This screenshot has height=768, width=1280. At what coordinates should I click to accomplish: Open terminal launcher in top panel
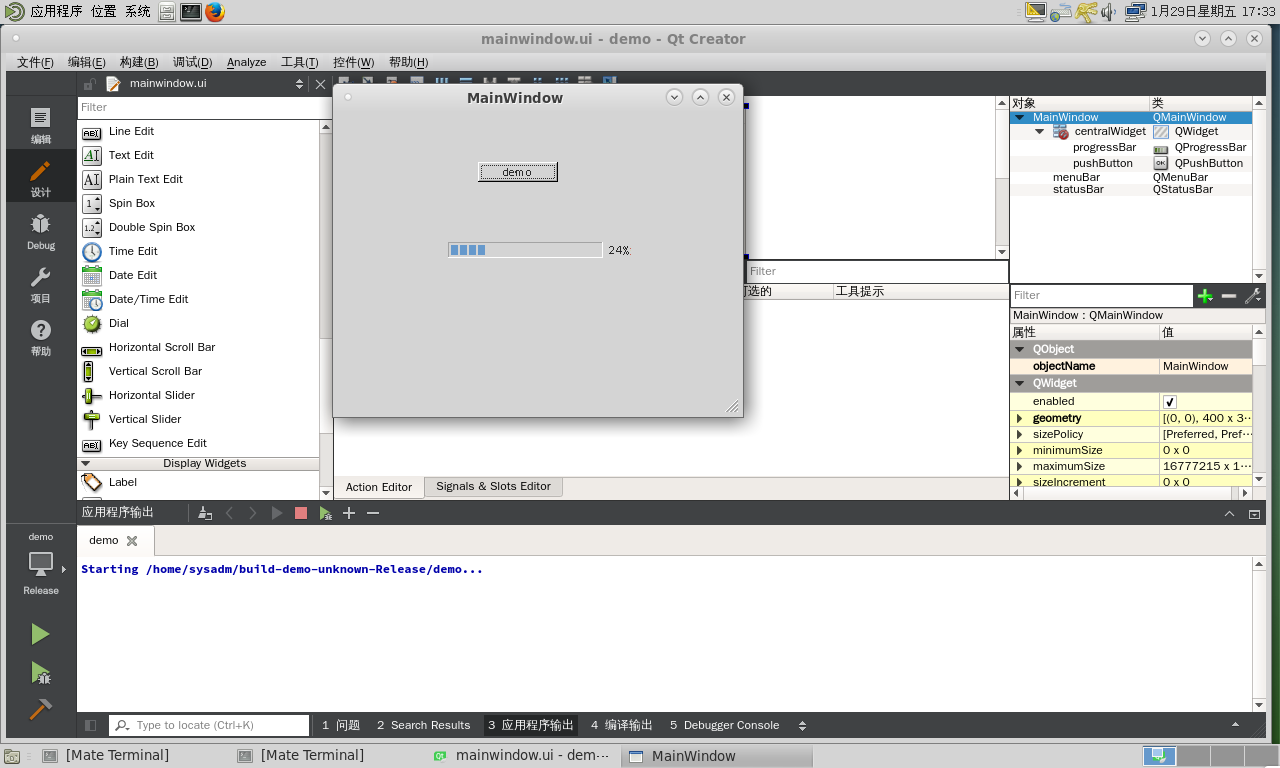[x=191, y=12]
